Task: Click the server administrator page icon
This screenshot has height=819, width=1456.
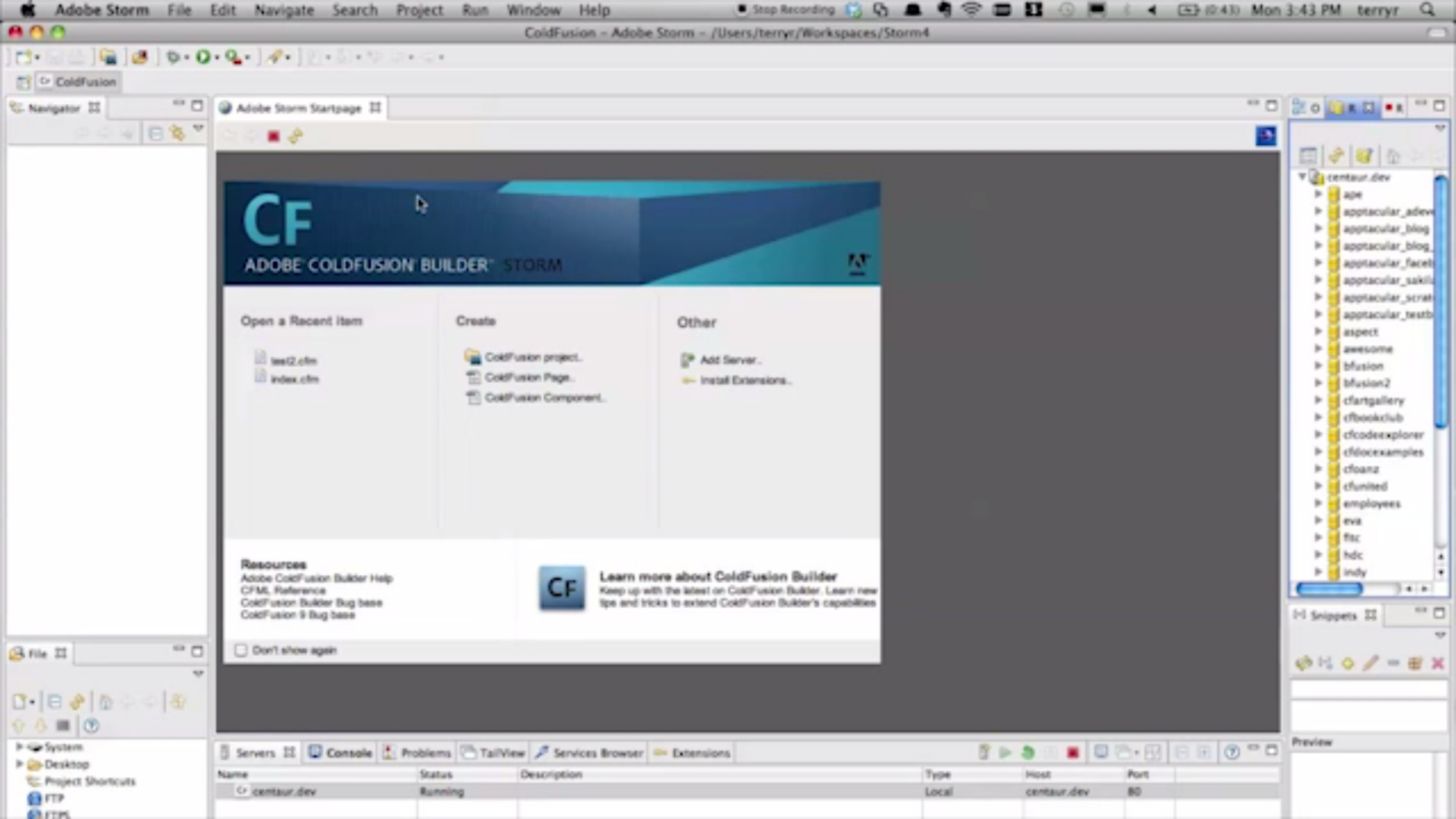Action: (x=1100, y=752)
